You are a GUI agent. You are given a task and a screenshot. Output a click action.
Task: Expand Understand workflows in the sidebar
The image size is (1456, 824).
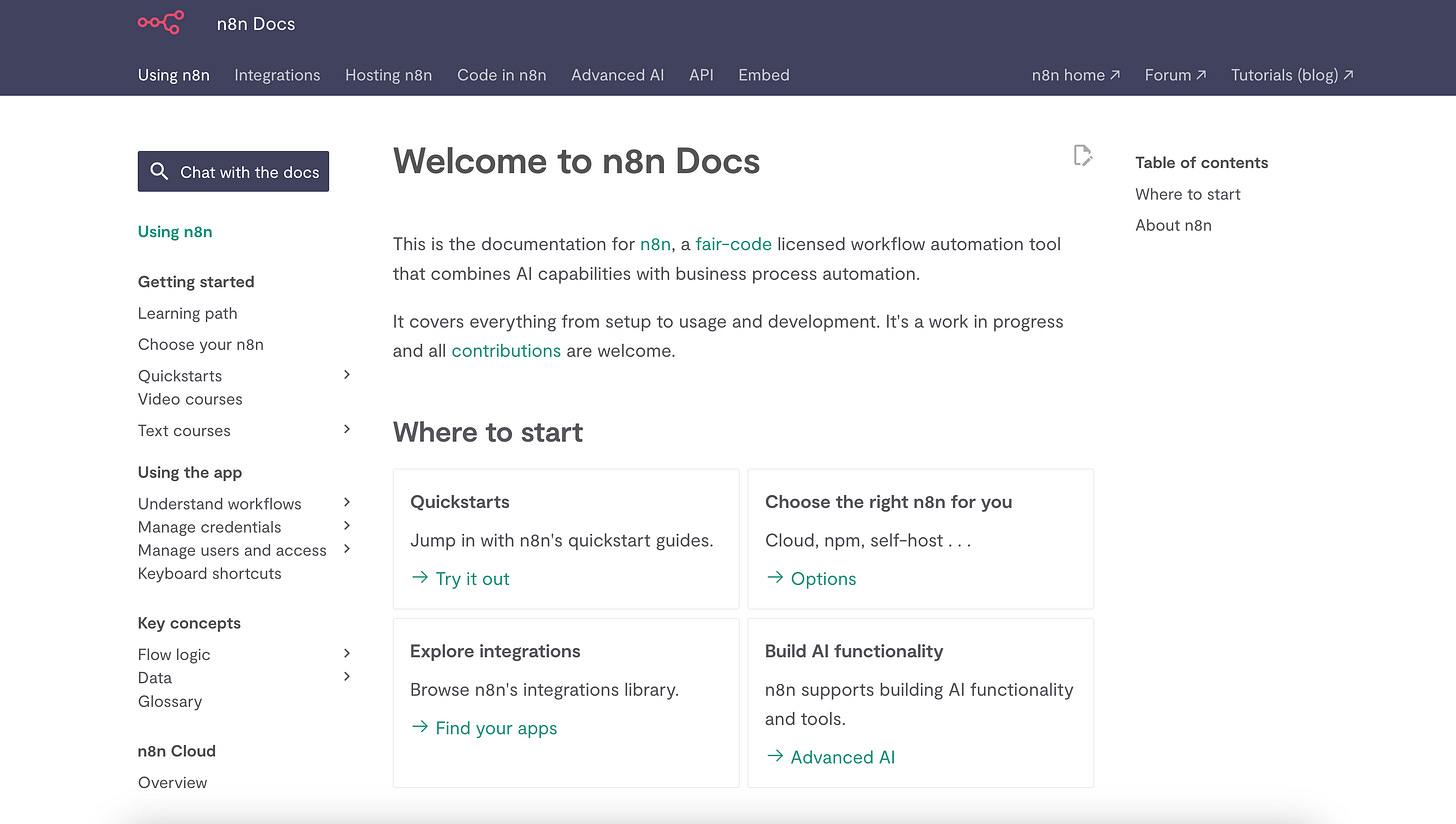click(347, 503)
